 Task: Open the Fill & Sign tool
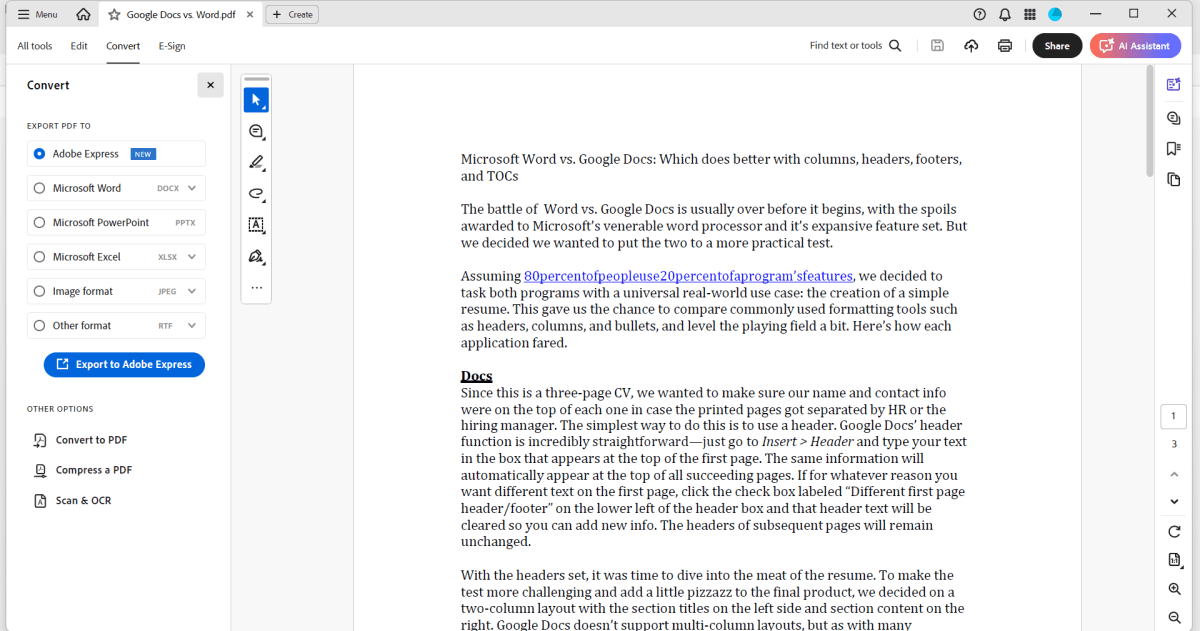click(256, 256)
